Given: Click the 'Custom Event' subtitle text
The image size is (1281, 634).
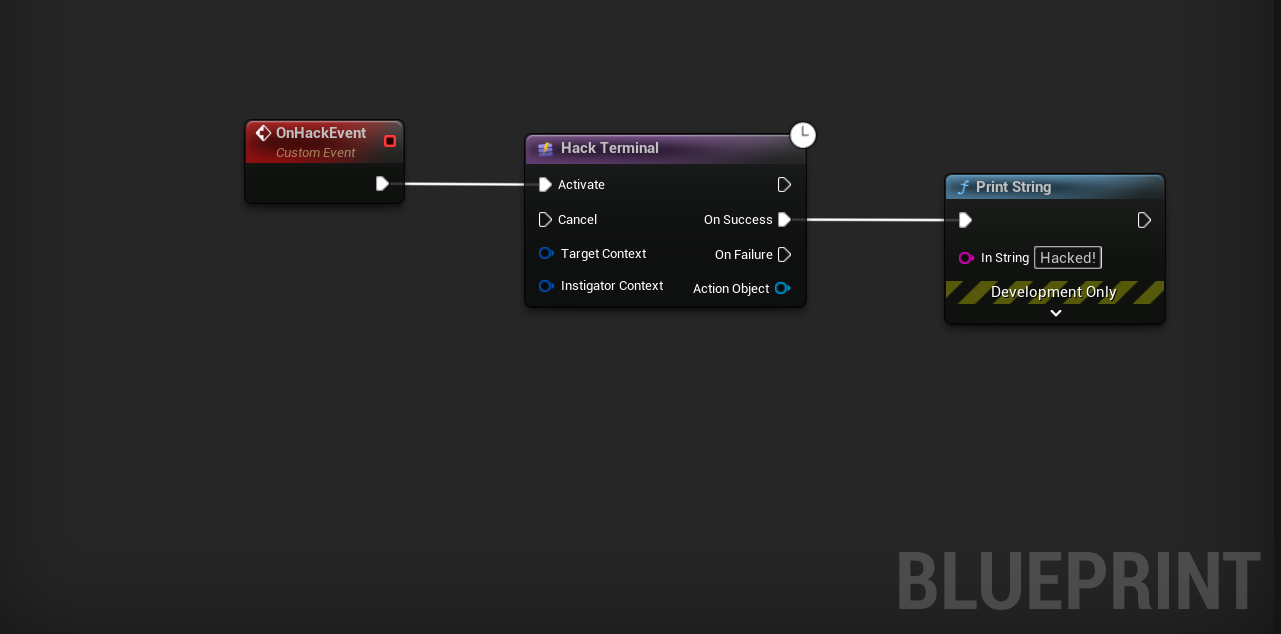Looking at the screenshot, I should coord(316,153).
